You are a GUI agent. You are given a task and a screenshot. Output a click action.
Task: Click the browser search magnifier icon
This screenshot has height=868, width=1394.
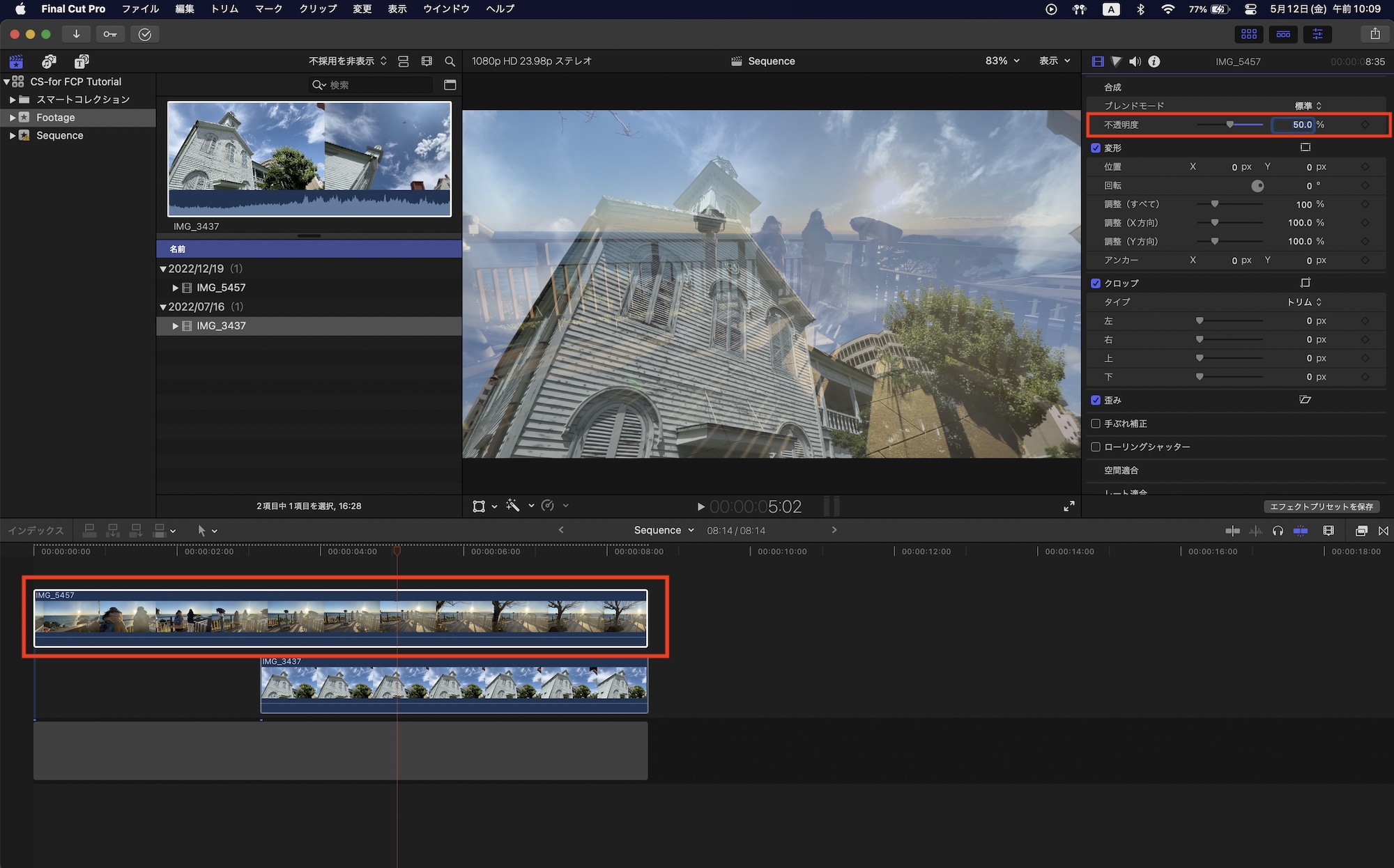(x=450, y=61)
